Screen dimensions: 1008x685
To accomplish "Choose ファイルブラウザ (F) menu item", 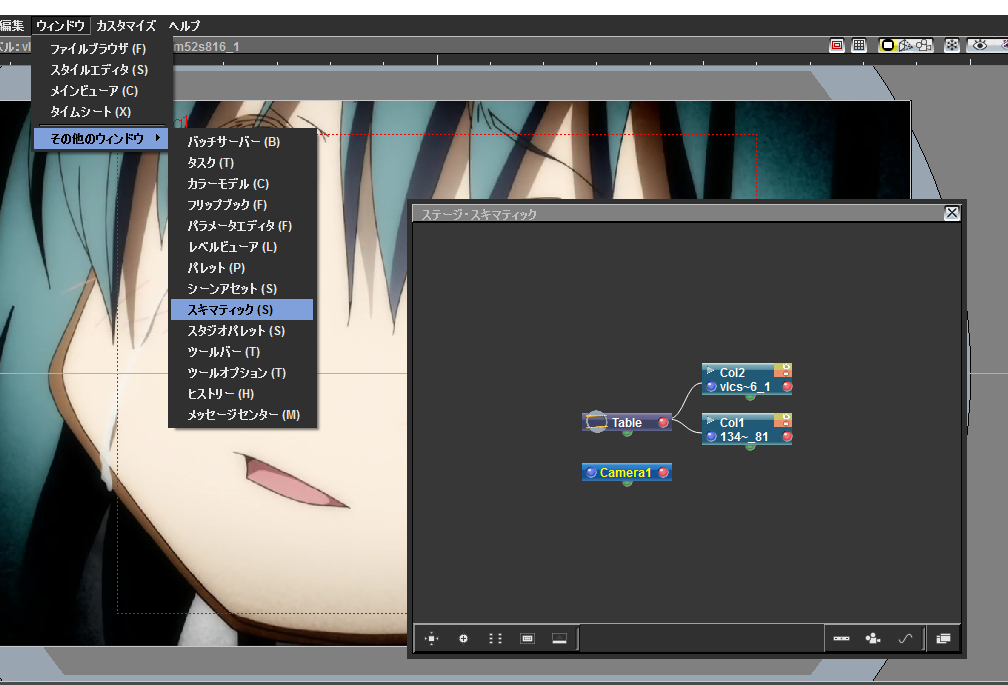I will point(102,48).
